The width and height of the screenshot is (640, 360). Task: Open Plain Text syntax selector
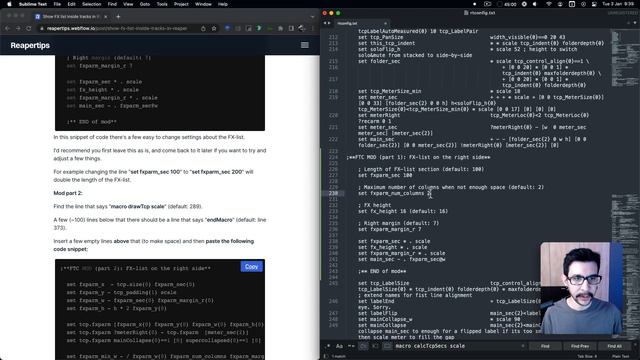620,356
